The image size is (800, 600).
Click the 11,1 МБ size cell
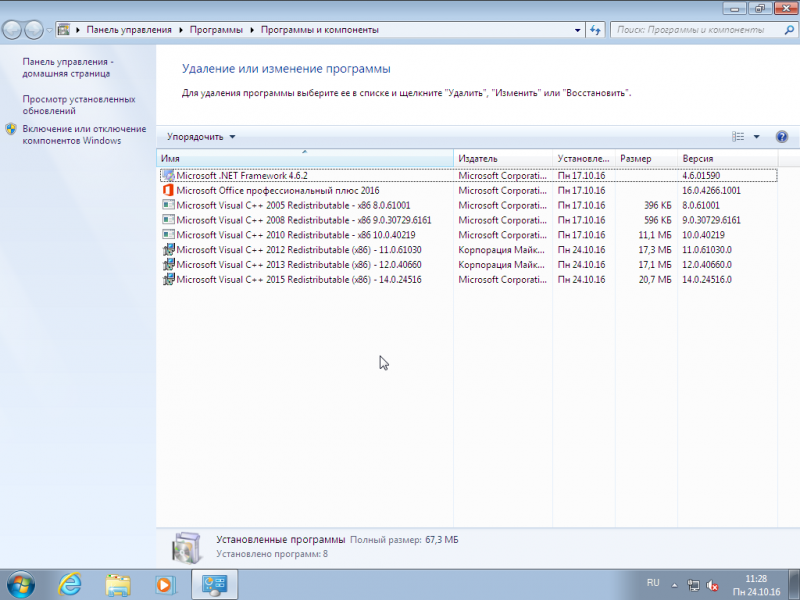click(655, 235)
